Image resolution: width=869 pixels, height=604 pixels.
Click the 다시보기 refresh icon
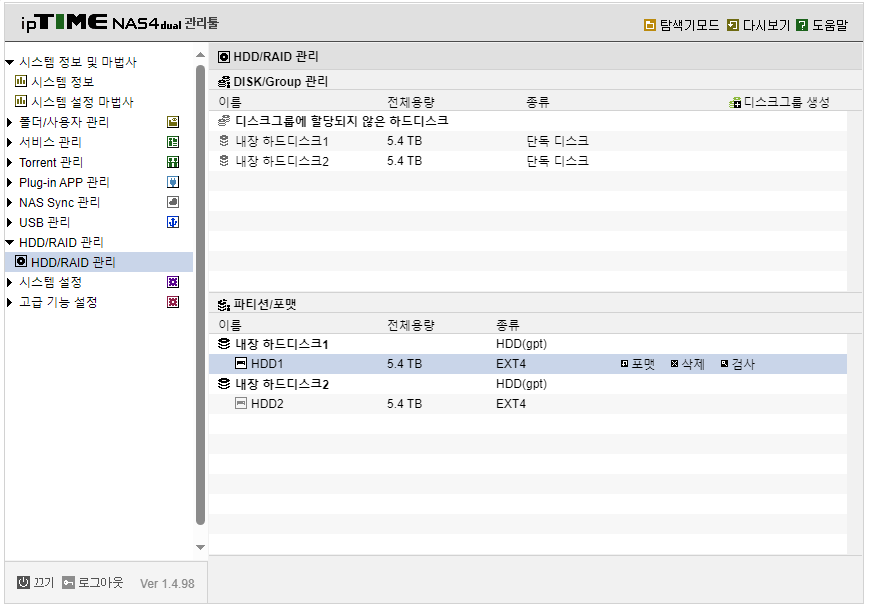click(x=733, y=25)
